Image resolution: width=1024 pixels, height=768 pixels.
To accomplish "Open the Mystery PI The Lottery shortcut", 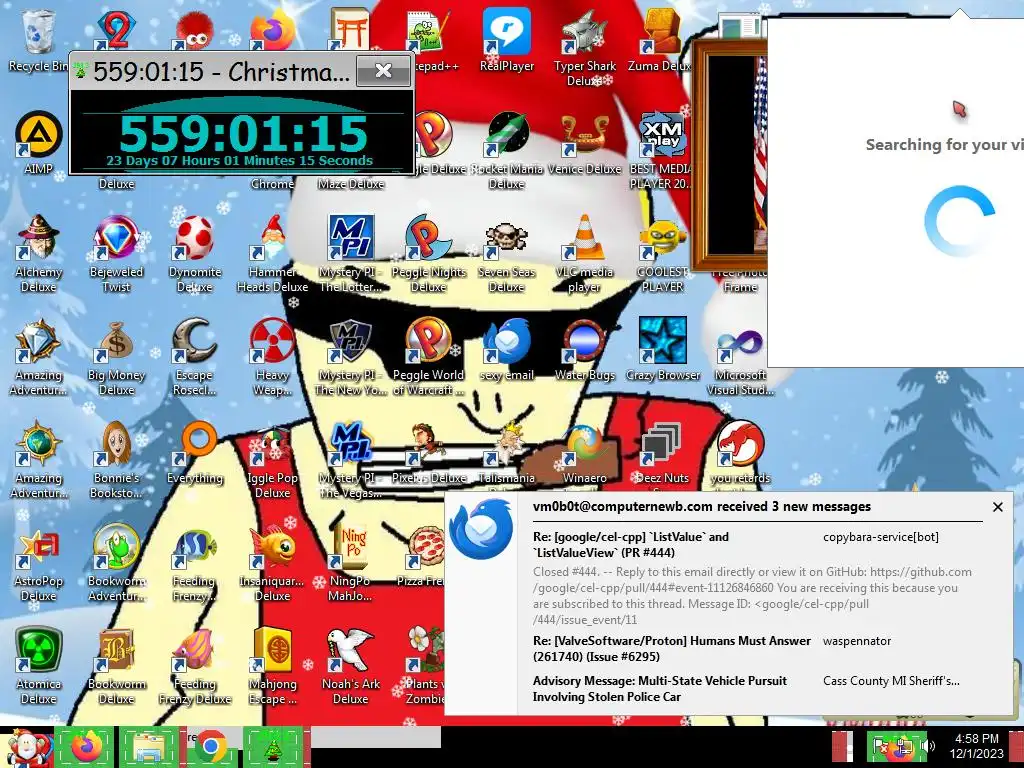I will (x=351, y=252).
